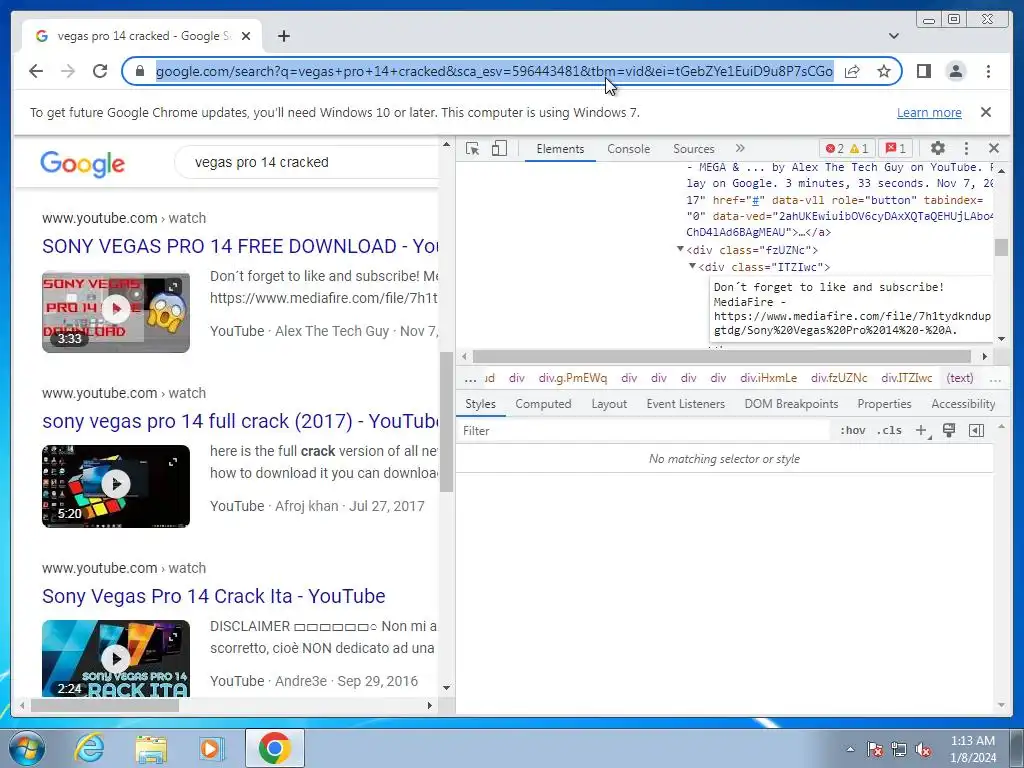Open the Learn more link
This screenshot has height=768, width=1024.
(x=929, y=112)
